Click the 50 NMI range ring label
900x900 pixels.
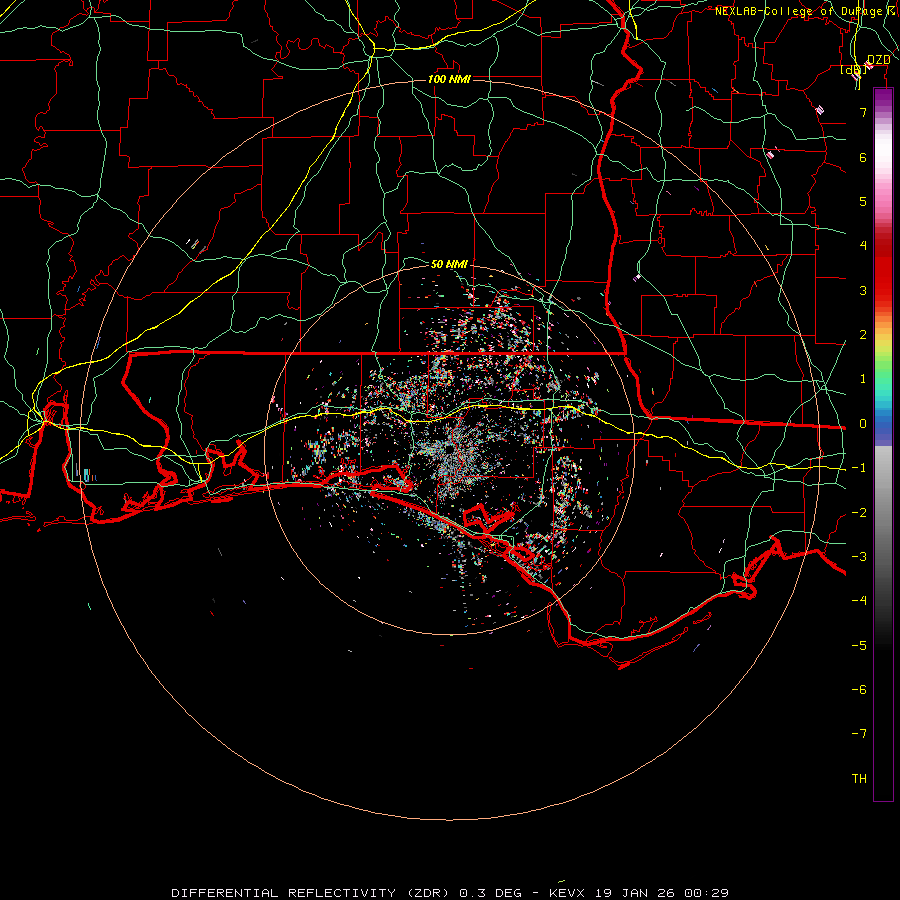point(449,264)
